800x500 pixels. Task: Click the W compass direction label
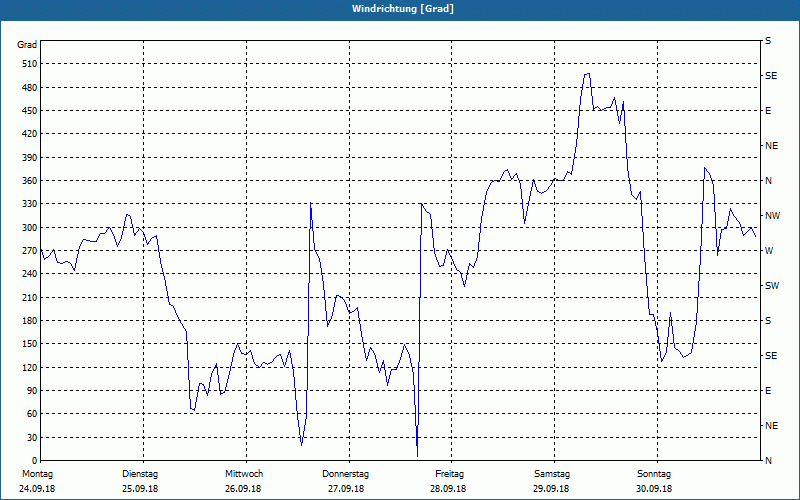(769, 251)
